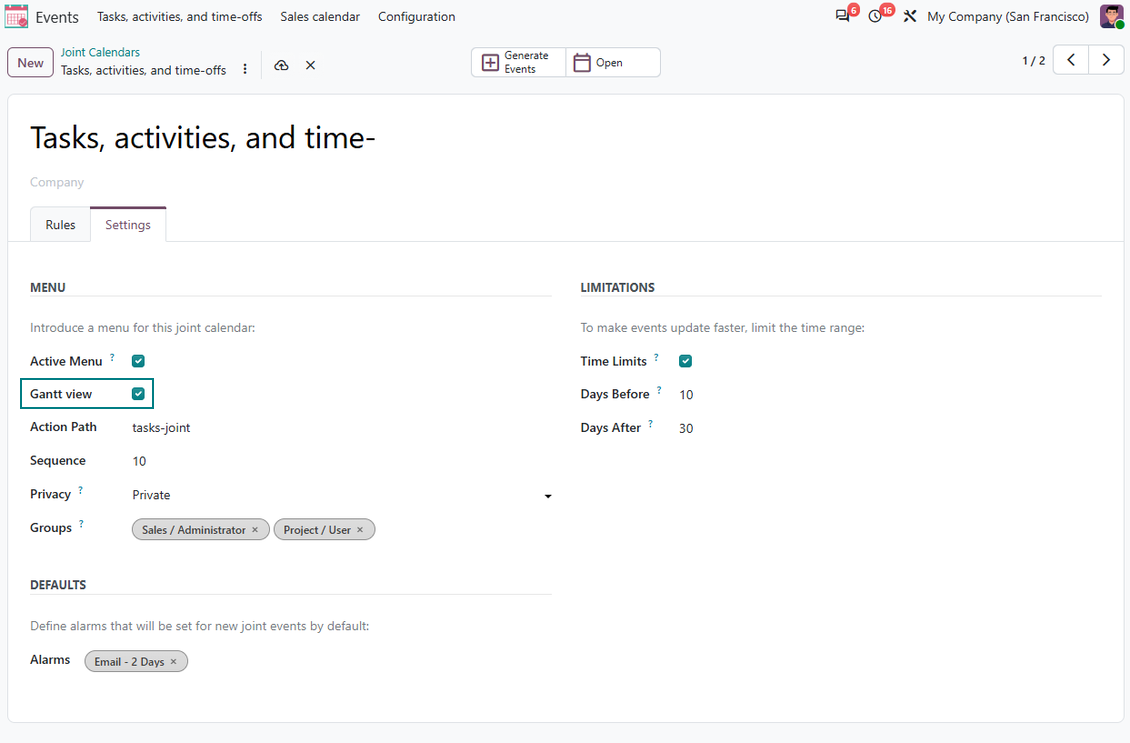Show help tooltip for Privacy

pyautogui.click(x=81, y=490)
